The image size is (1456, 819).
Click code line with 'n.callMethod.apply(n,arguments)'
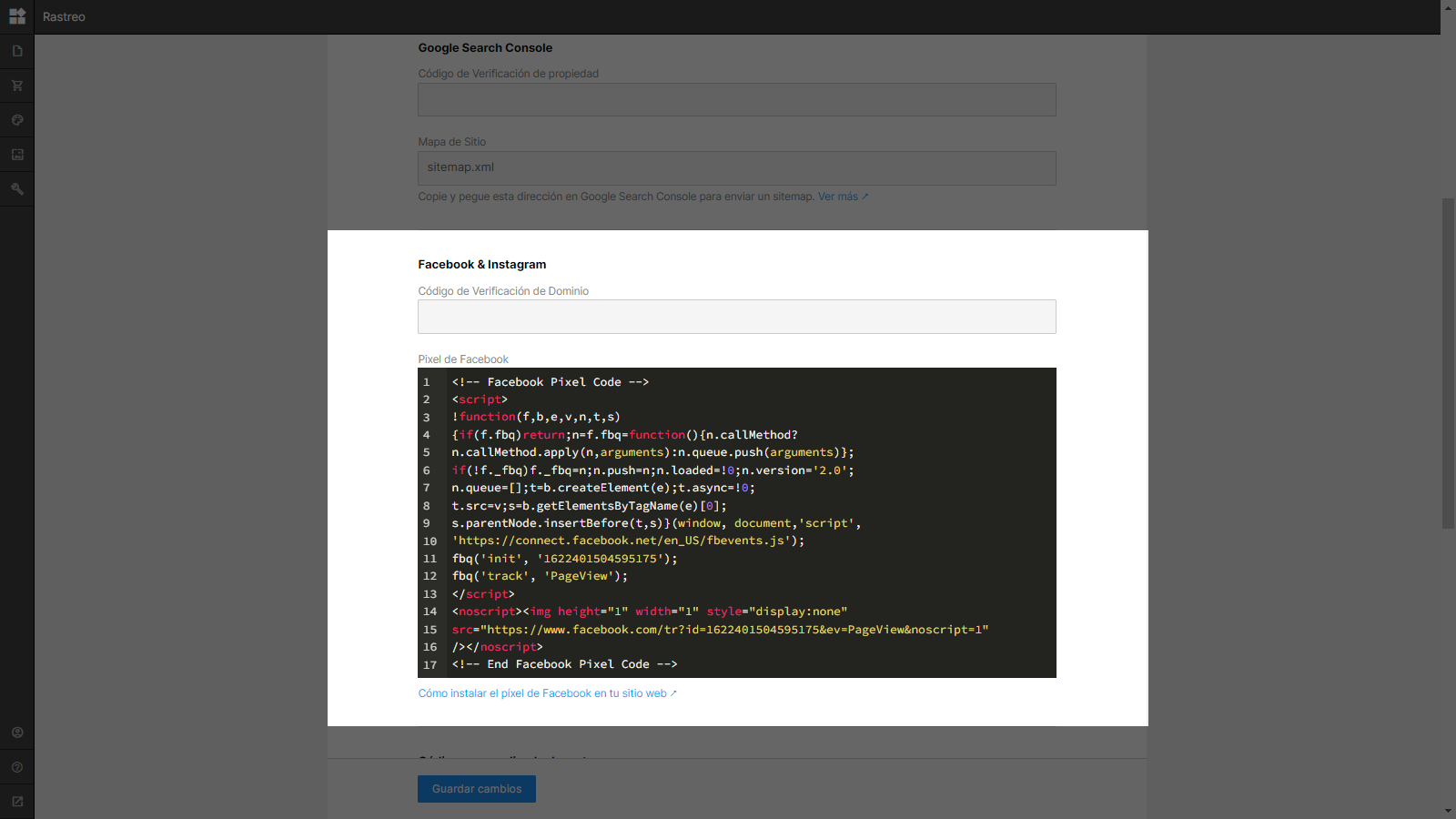[x=652, y=452]
